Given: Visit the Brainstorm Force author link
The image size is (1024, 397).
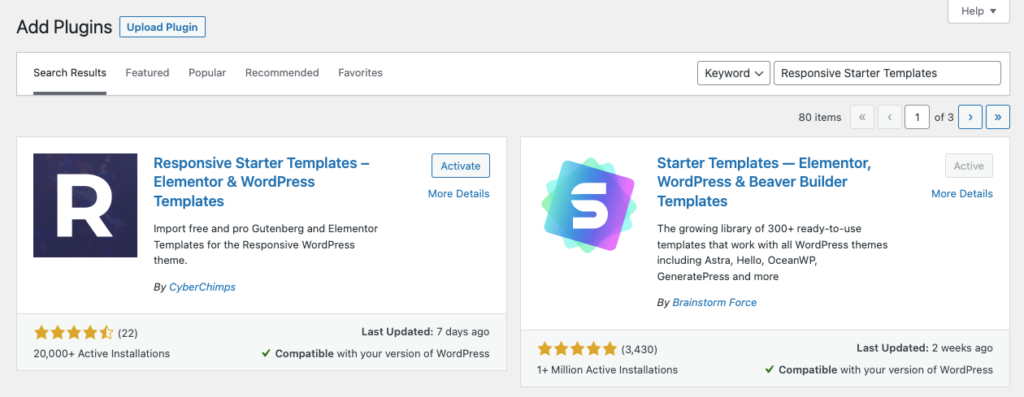Looking at the screenshot, I should [714, 303].
